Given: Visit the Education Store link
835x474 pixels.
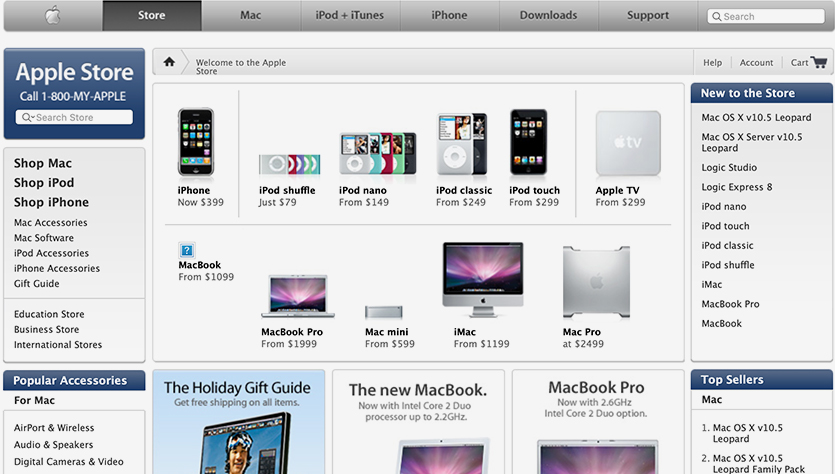Looking at the screenshot, I should [x=49, y=314].
